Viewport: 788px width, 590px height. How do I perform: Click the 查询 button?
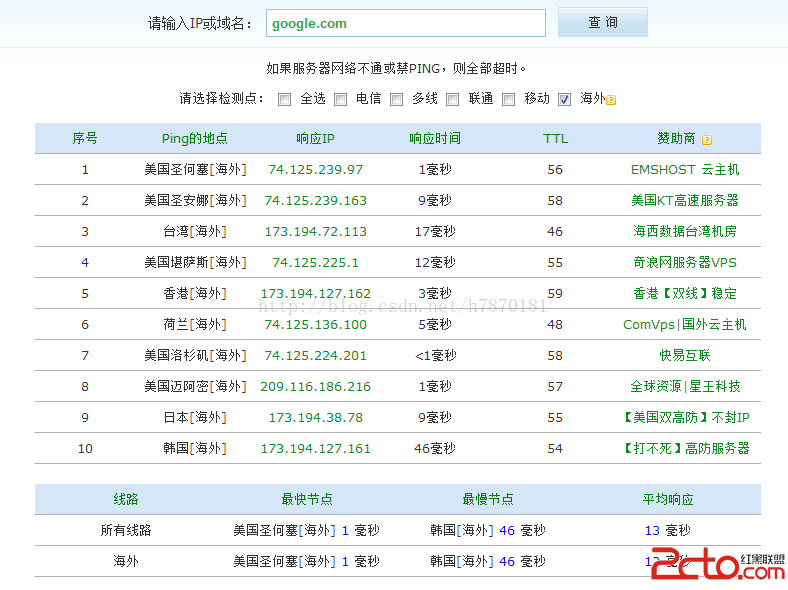[603, 22]
